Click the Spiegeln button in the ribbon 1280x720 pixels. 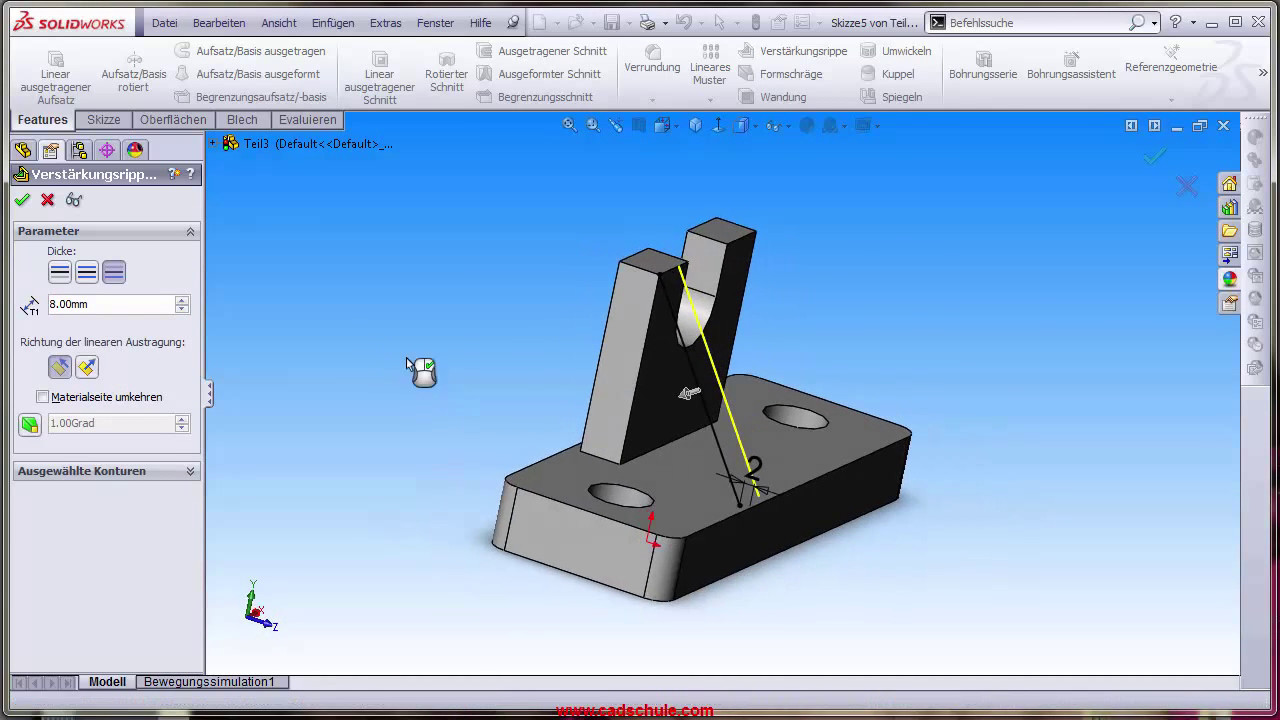(891, 97)
